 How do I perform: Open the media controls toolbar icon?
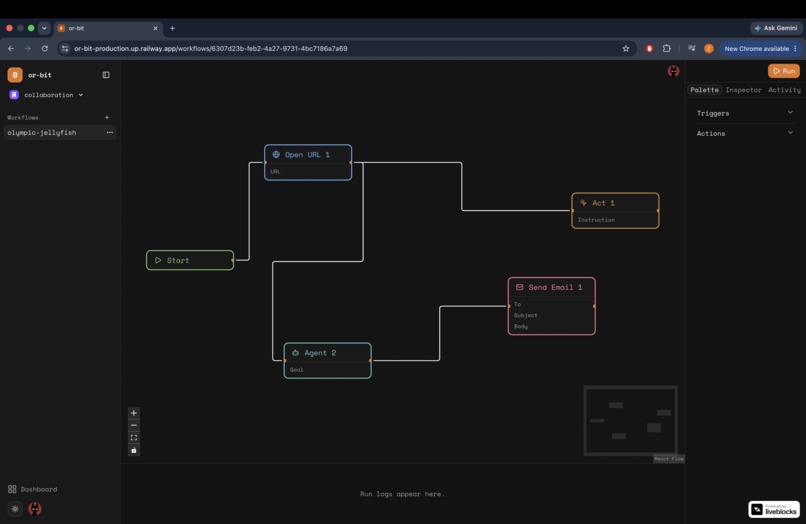point(692,48)
